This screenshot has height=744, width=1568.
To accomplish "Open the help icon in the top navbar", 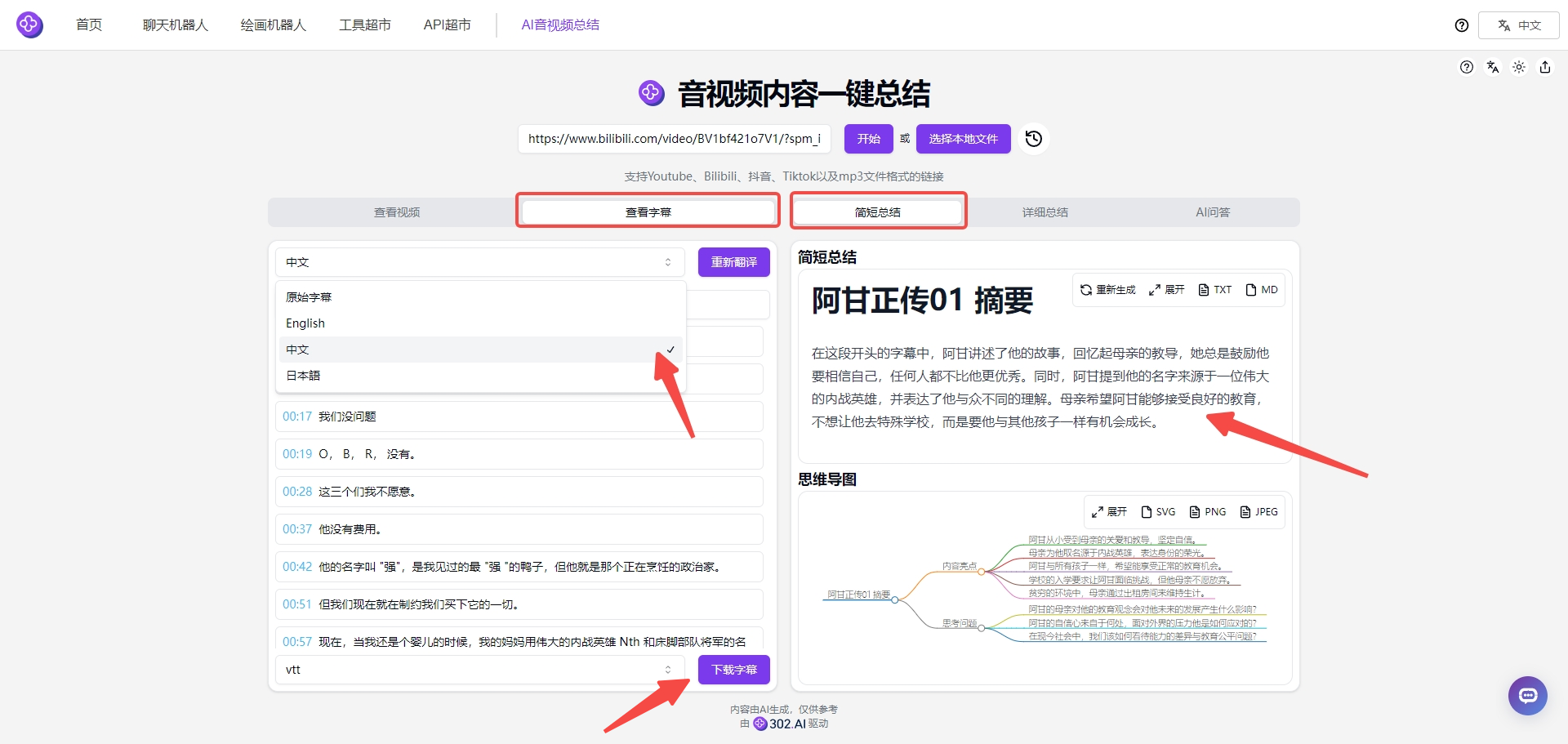I will click(1462, 25).
